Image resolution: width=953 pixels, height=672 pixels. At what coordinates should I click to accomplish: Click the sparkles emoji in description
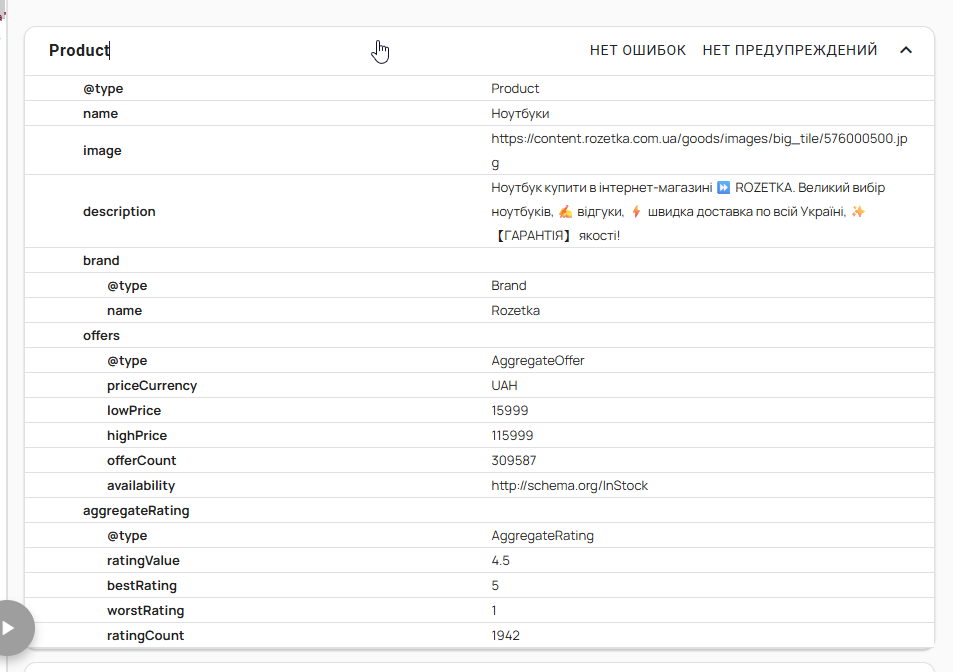click(x=858, y=212)
